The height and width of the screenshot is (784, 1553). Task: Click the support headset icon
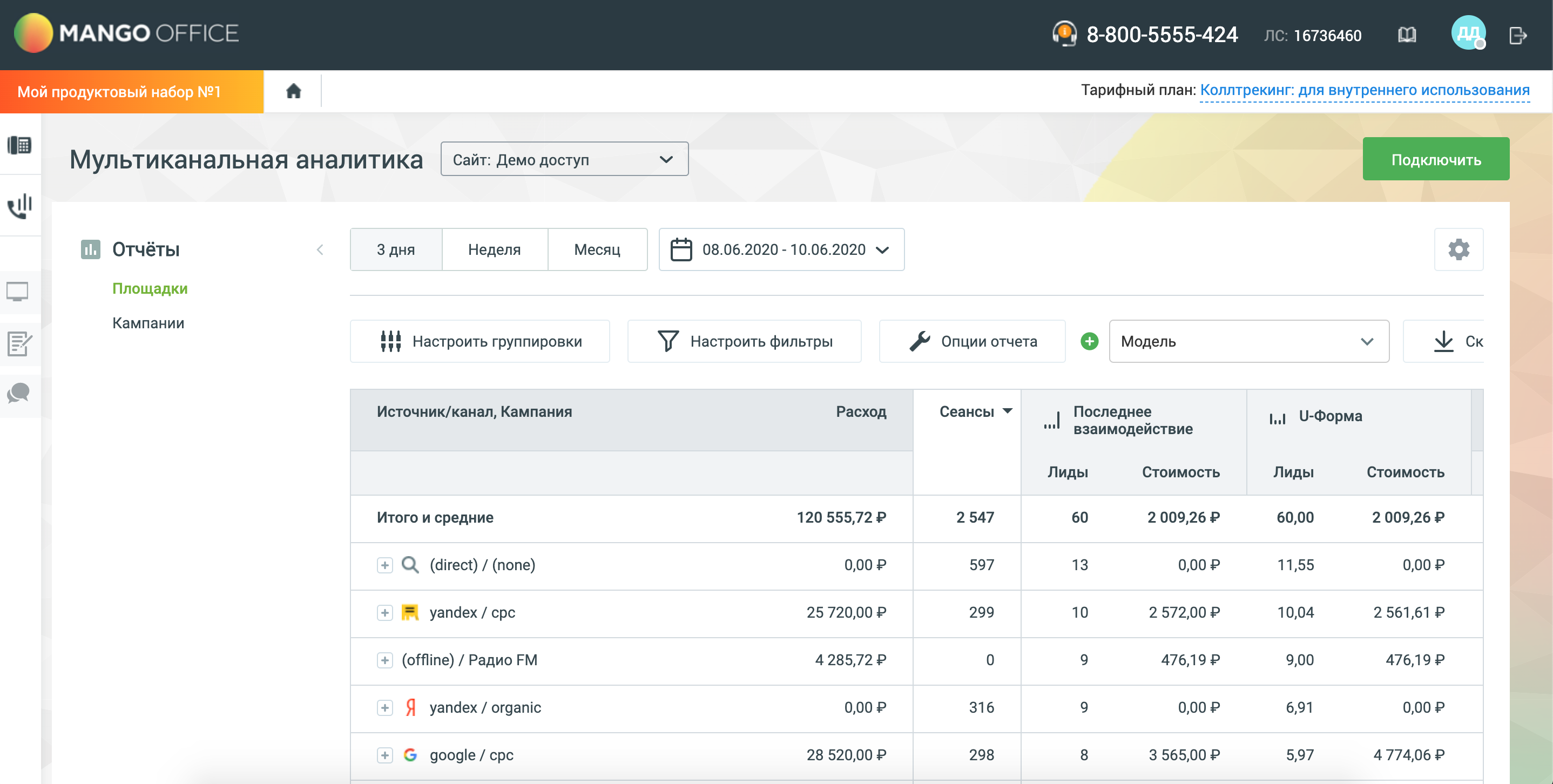click(1064, 33)
